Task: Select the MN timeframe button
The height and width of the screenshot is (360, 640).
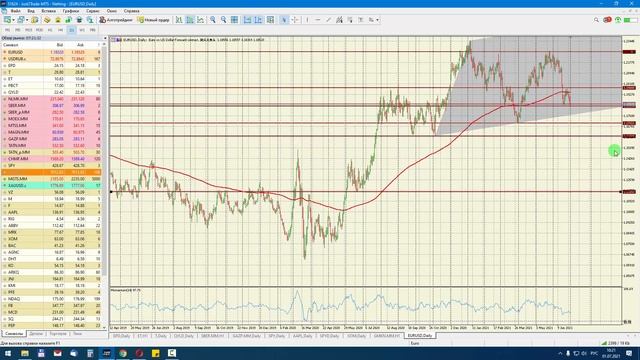Action: 93,30
